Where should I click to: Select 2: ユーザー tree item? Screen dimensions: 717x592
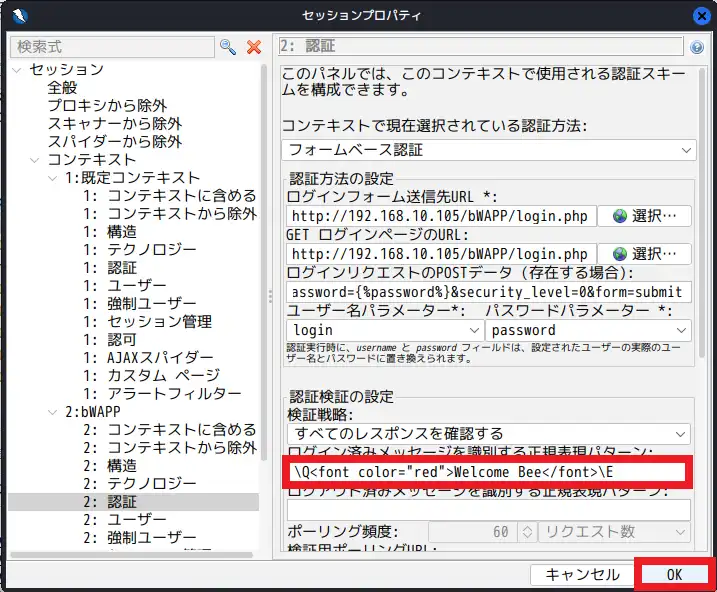pos(124,520)
